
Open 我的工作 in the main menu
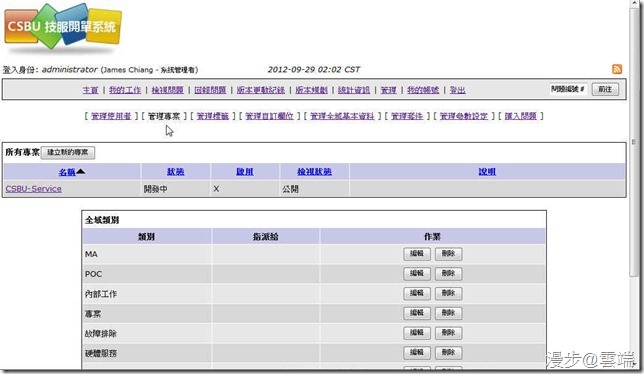point(125,90)
